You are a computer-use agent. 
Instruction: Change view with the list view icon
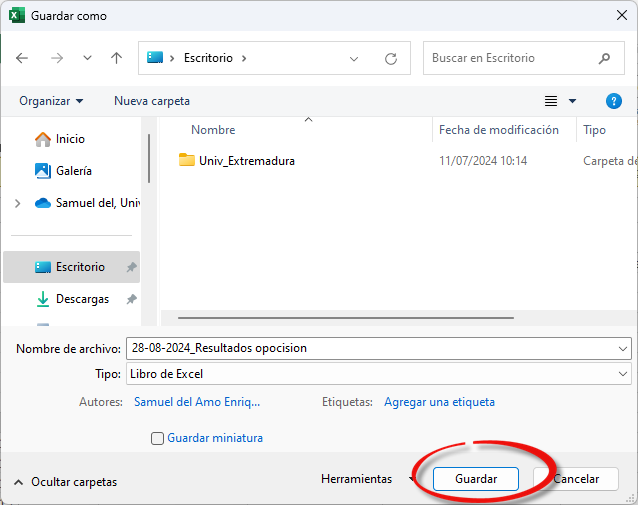coord(551,101)
